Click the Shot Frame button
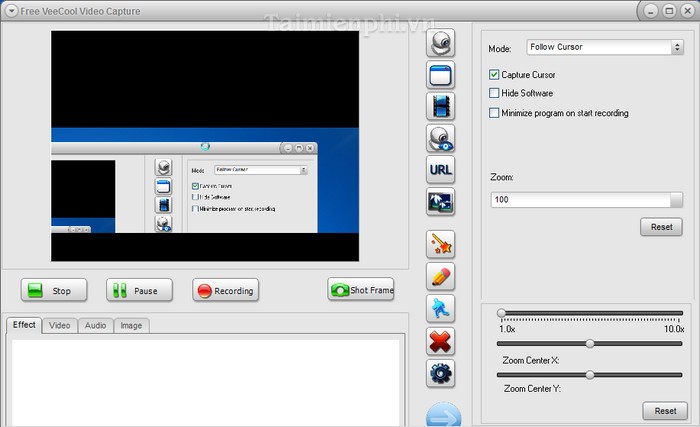The height and width of the screenshot is (427, 700). (361, 290)
